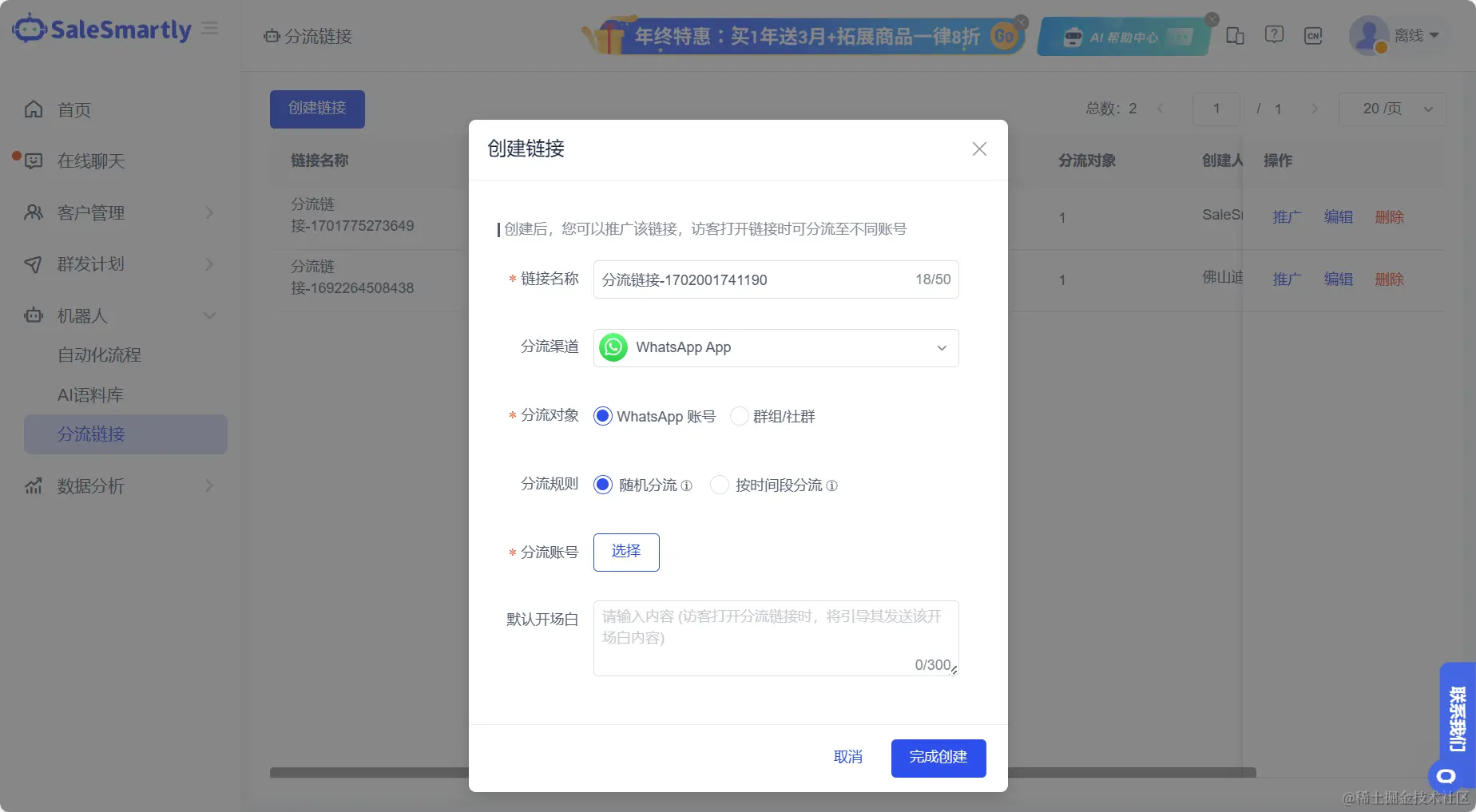The image size is (1476, 812).
Task: Click the SaleSmartly logo
Action: (101, 30)
